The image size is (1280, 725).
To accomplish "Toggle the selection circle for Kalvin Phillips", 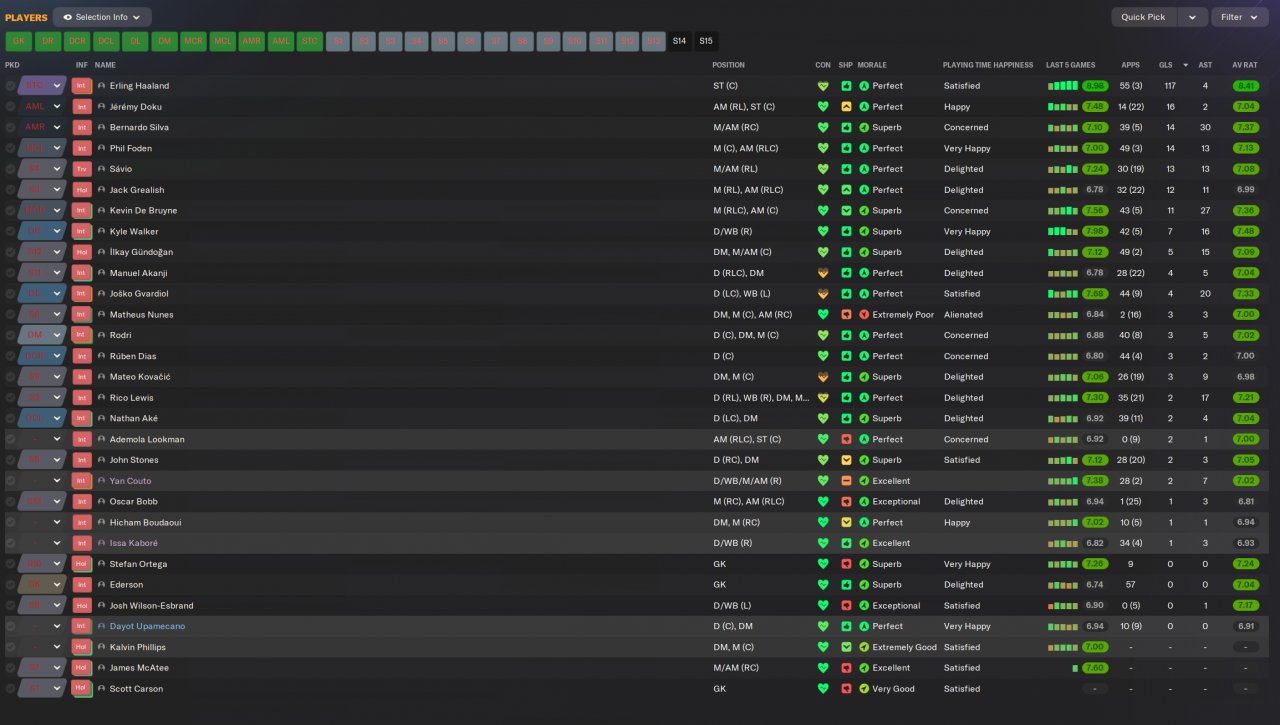I will tap(10, 647).
